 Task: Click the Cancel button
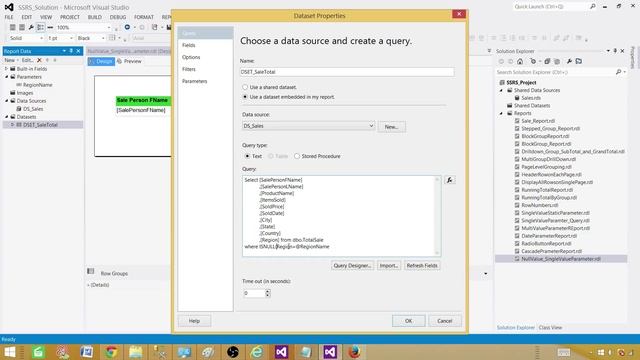(x=444, y=321)
